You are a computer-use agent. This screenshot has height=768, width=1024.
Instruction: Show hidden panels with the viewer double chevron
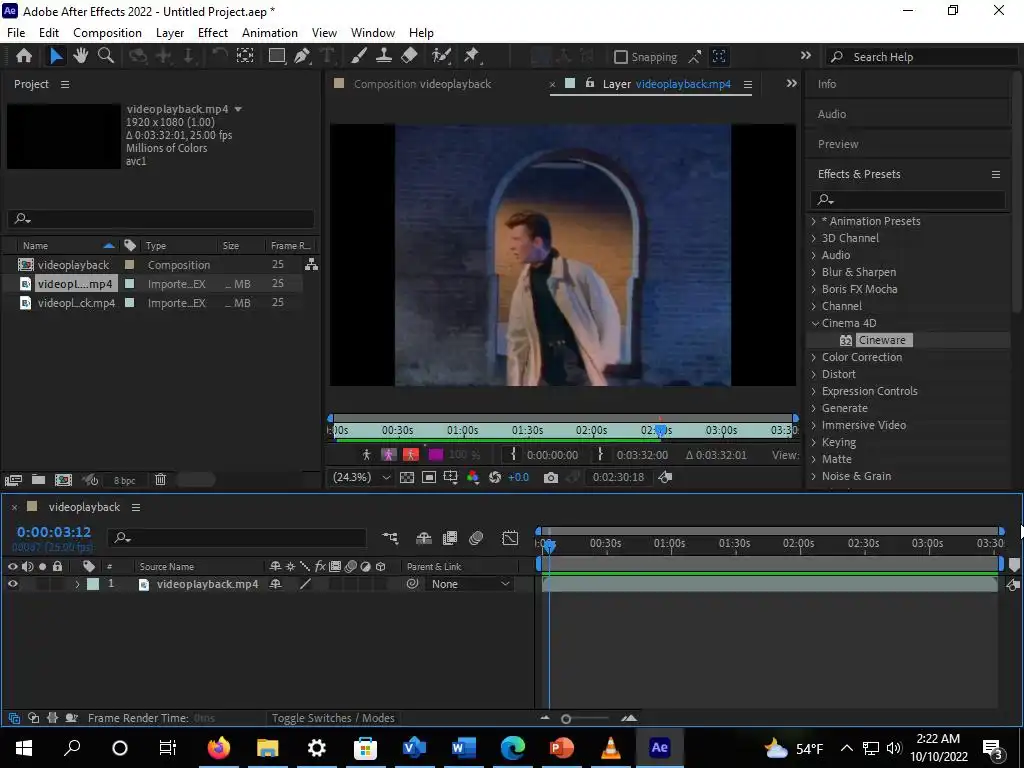click(792, 84)
